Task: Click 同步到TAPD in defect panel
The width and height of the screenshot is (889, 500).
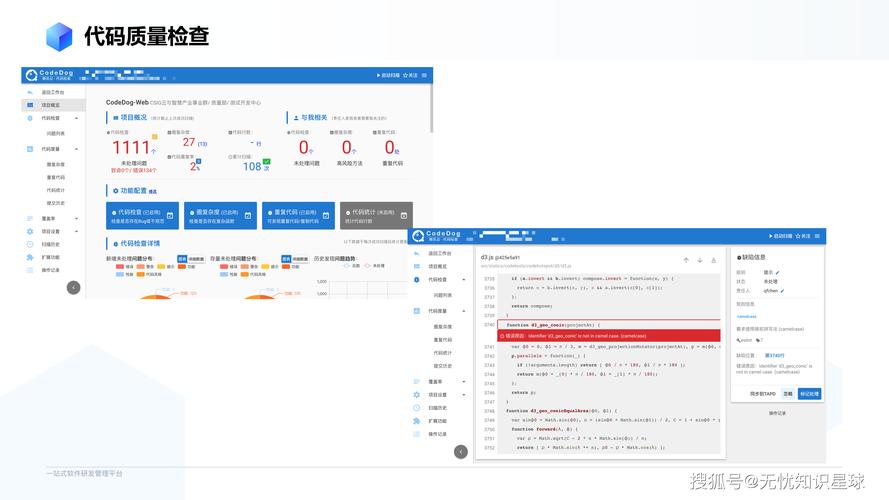Action: (x=763, y=393)
